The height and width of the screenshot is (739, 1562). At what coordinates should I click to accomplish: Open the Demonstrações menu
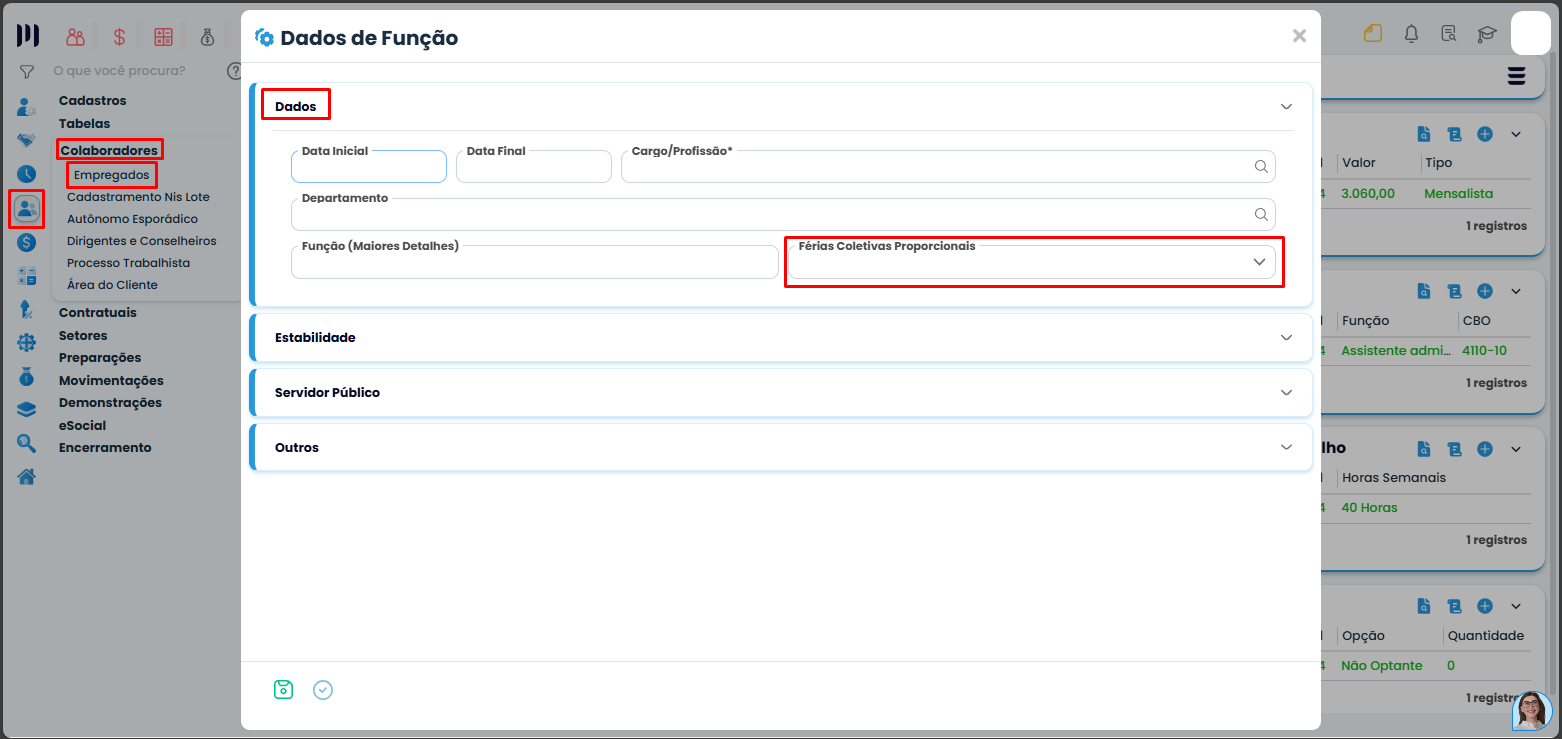[x=110, y=403]
